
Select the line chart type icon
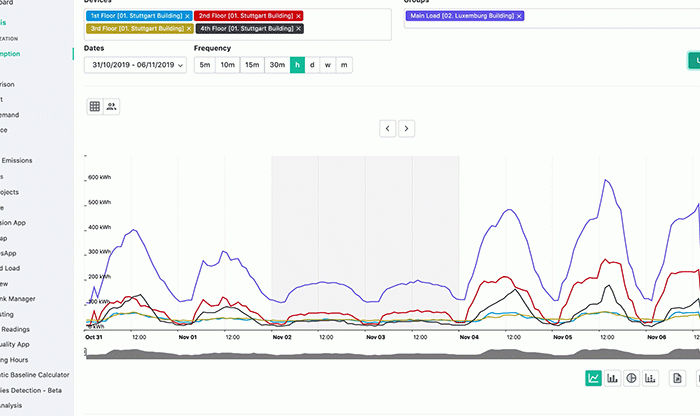[593, 378]
